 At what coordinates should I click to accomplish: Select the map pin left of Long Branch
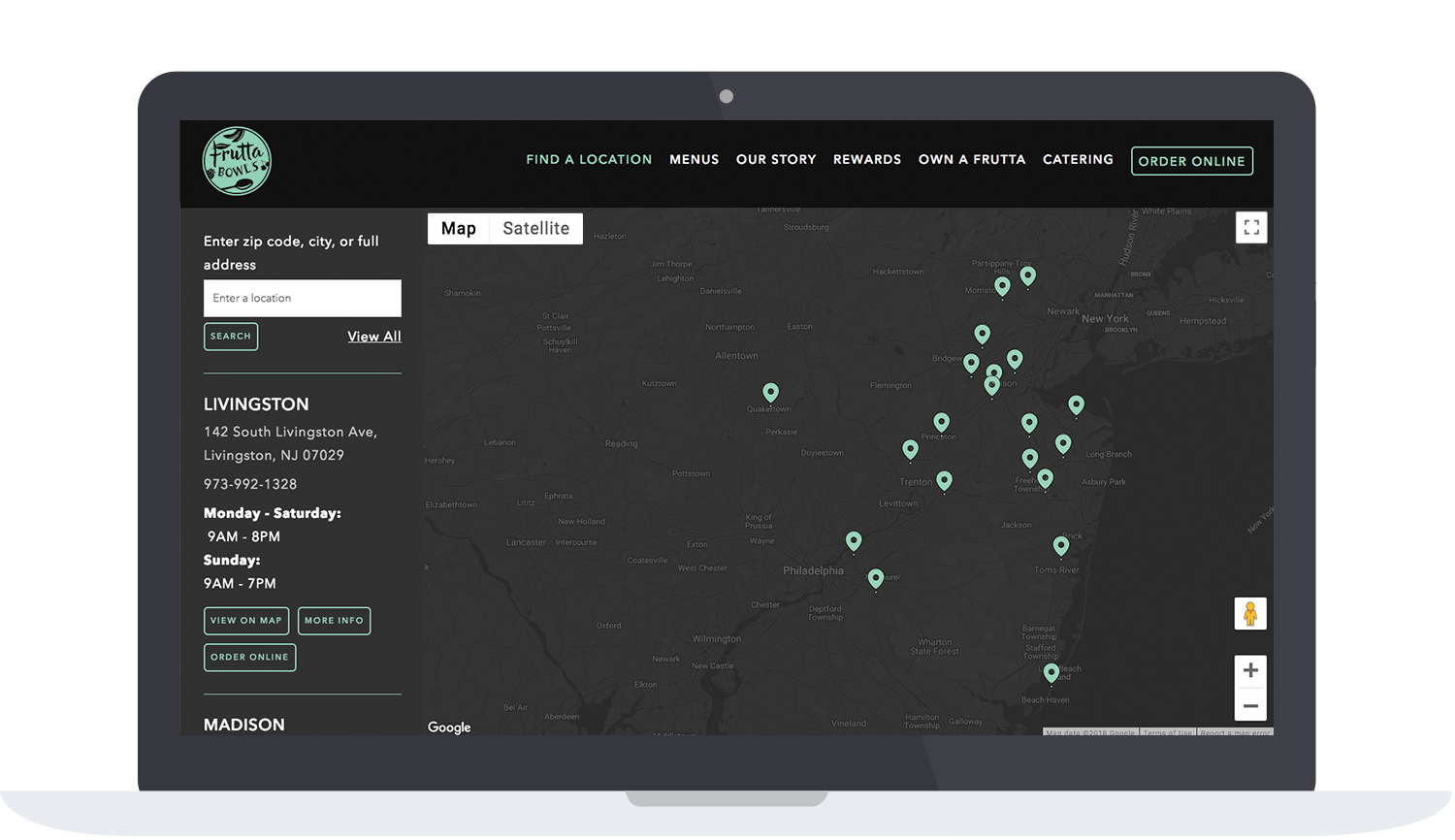(x=1063, y=443)
